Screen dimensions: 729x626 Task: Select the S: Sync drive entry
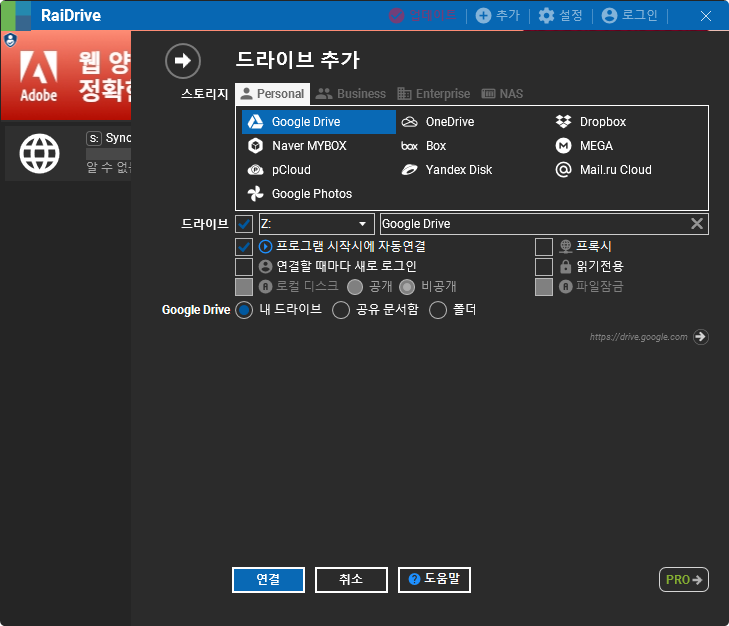point(68,153)
